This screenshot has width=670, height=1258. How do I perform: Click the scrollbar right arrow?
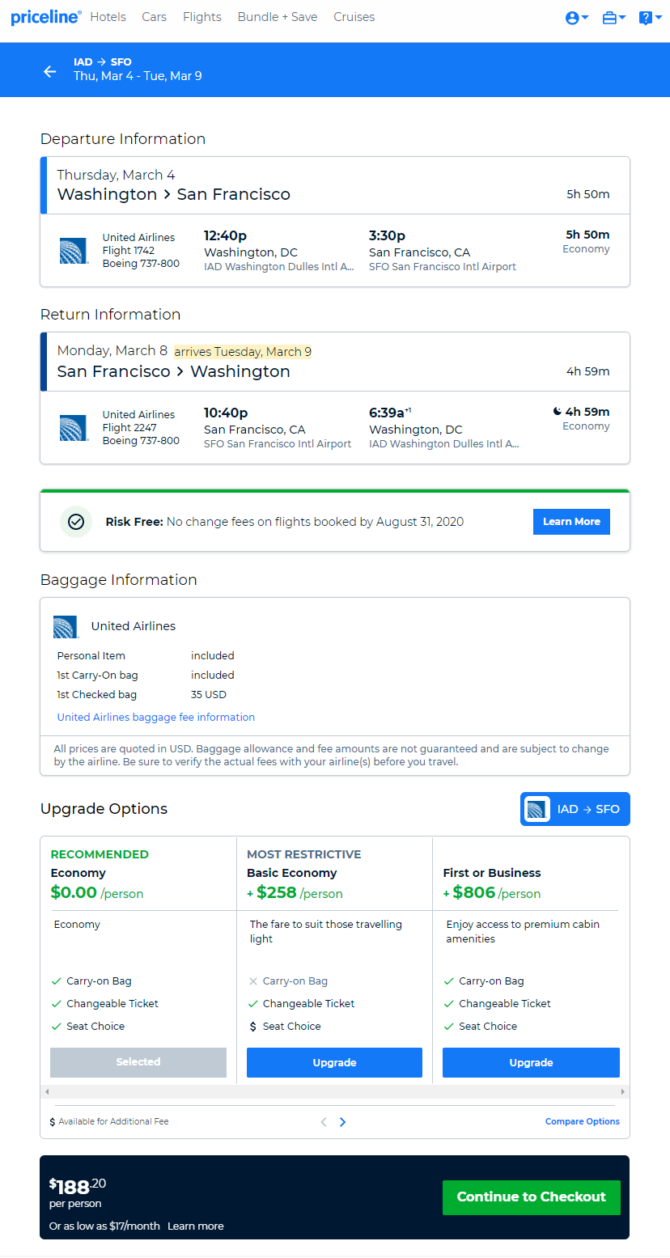[624, 1092]
